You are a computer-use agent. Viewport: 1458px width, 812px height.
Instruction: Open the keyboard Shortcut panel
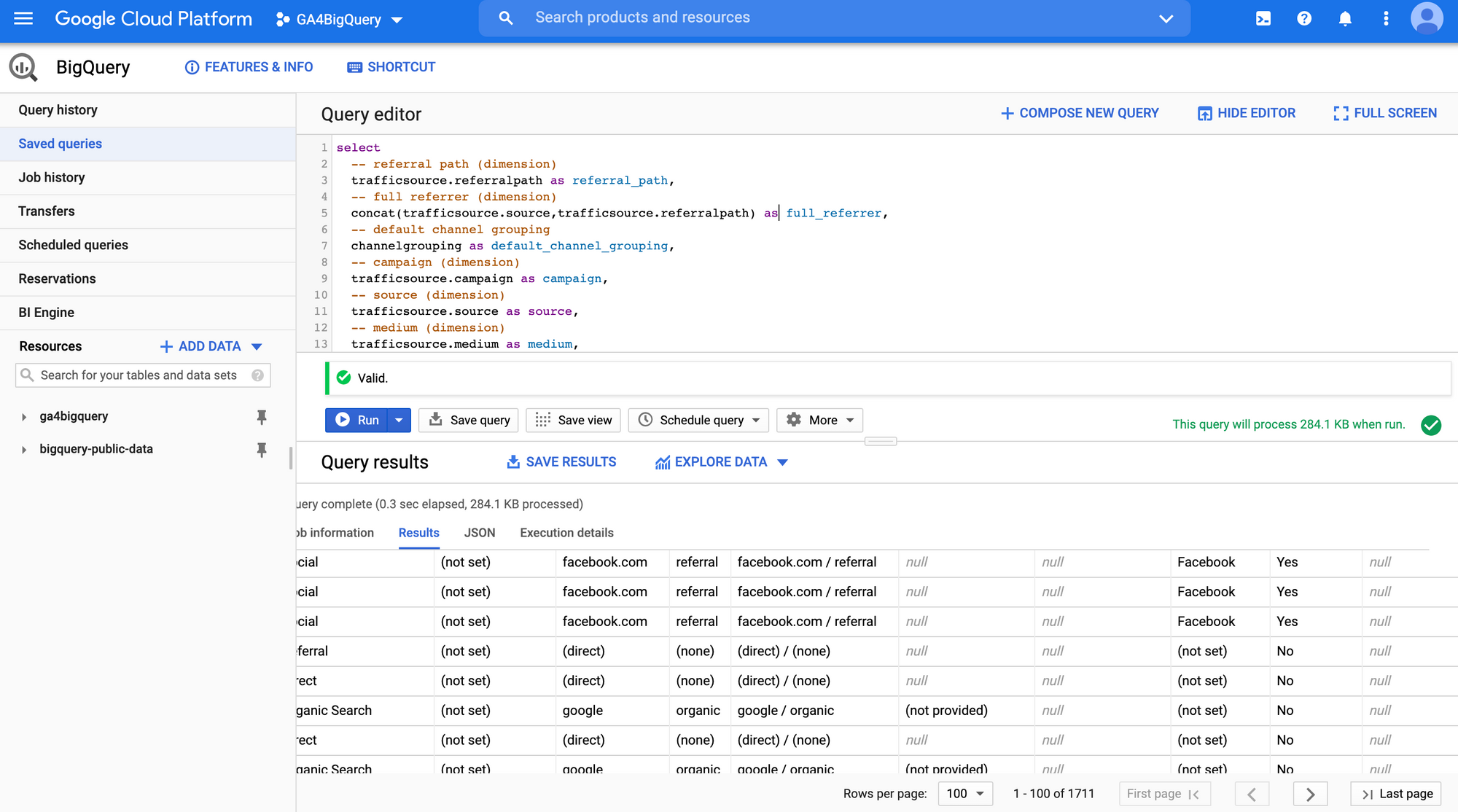391,67
